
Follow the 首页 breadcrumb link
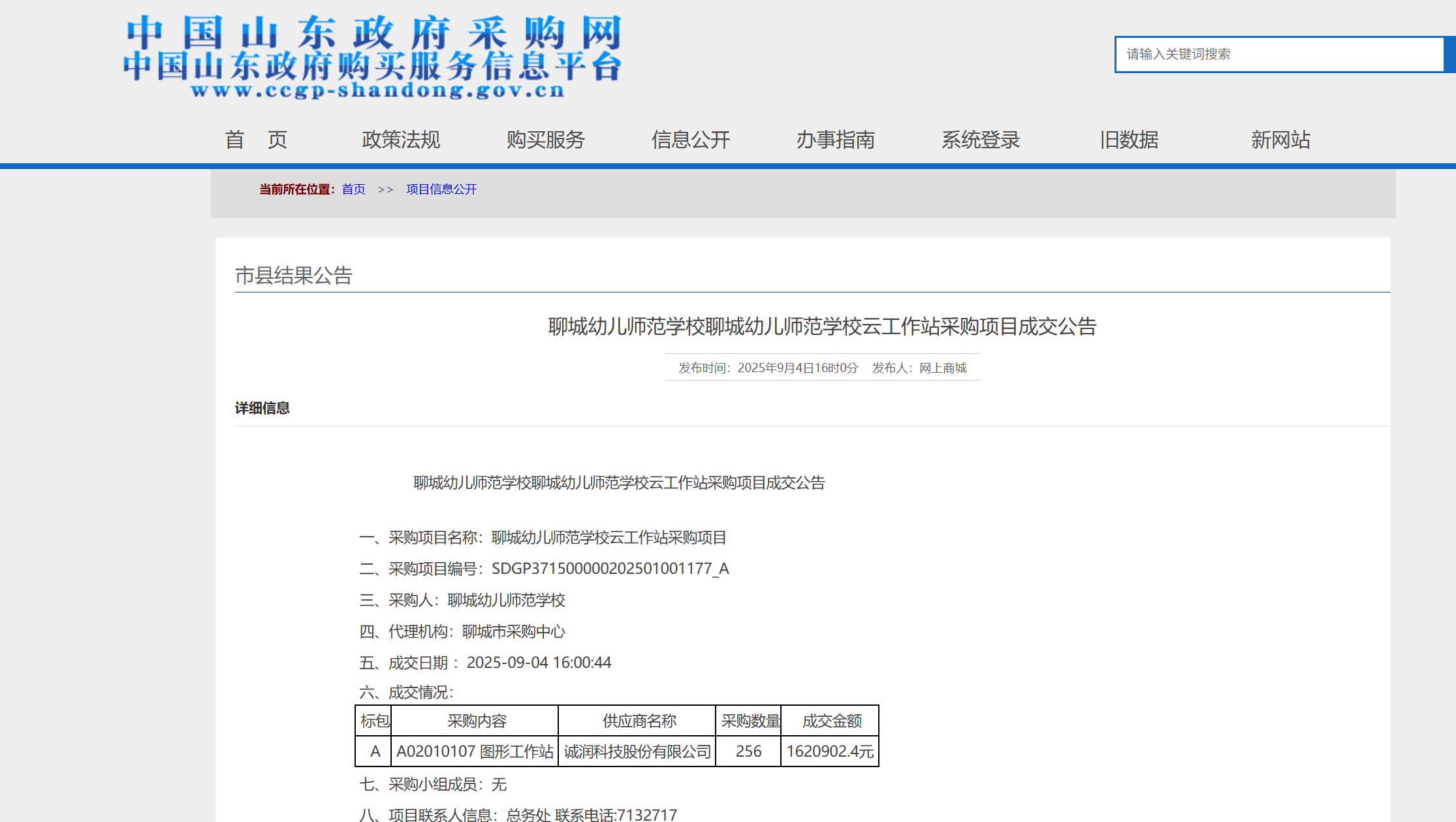pyautogui.click(x=353, y=189)
